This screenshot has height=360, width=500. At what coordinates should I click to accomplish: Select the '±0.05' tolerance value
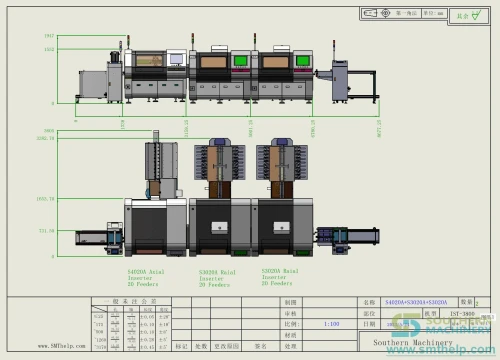(147, 317)
